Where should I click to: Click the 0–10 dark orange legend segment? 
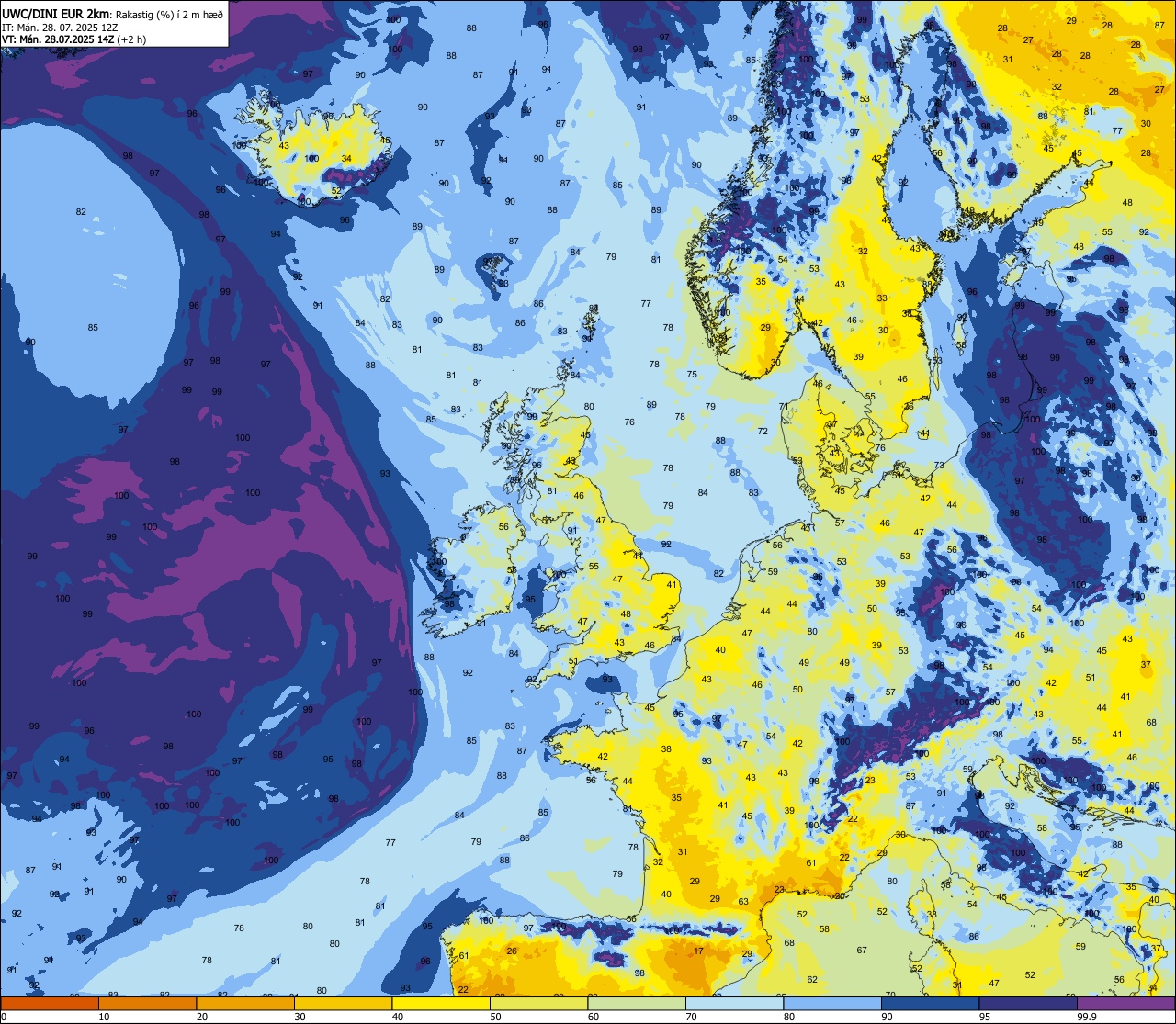(50, 1003)
